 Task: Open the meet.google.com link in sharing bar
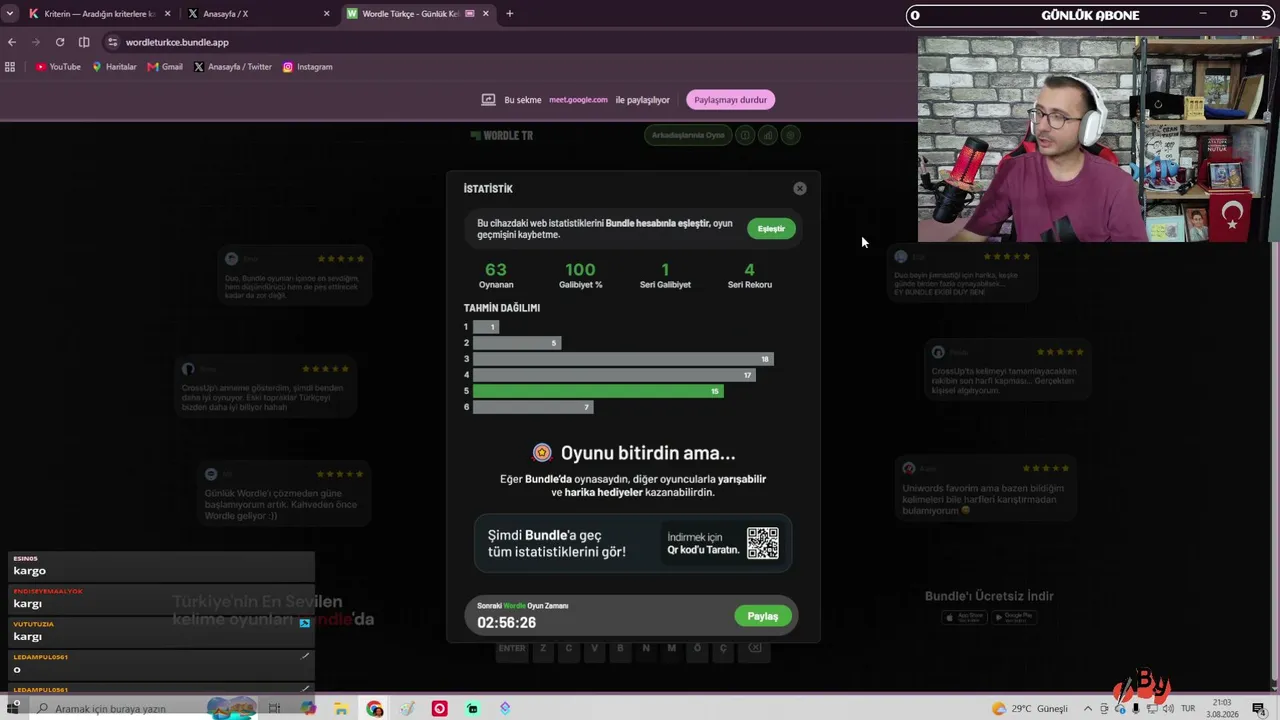(x=578, y=100)
